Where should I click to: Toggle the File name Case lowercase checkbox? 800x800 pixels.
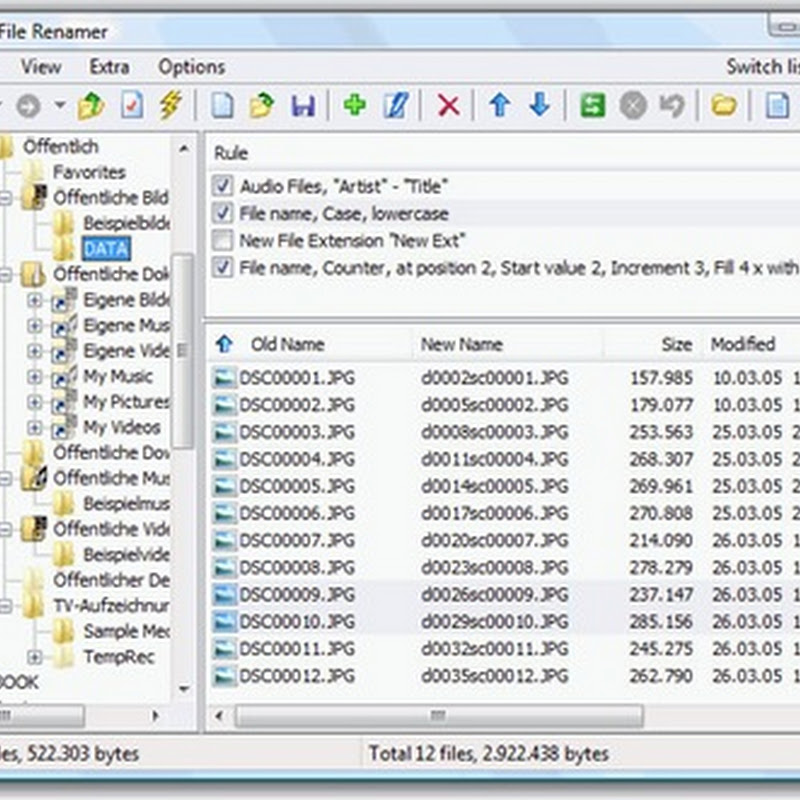tap(223, 213)
